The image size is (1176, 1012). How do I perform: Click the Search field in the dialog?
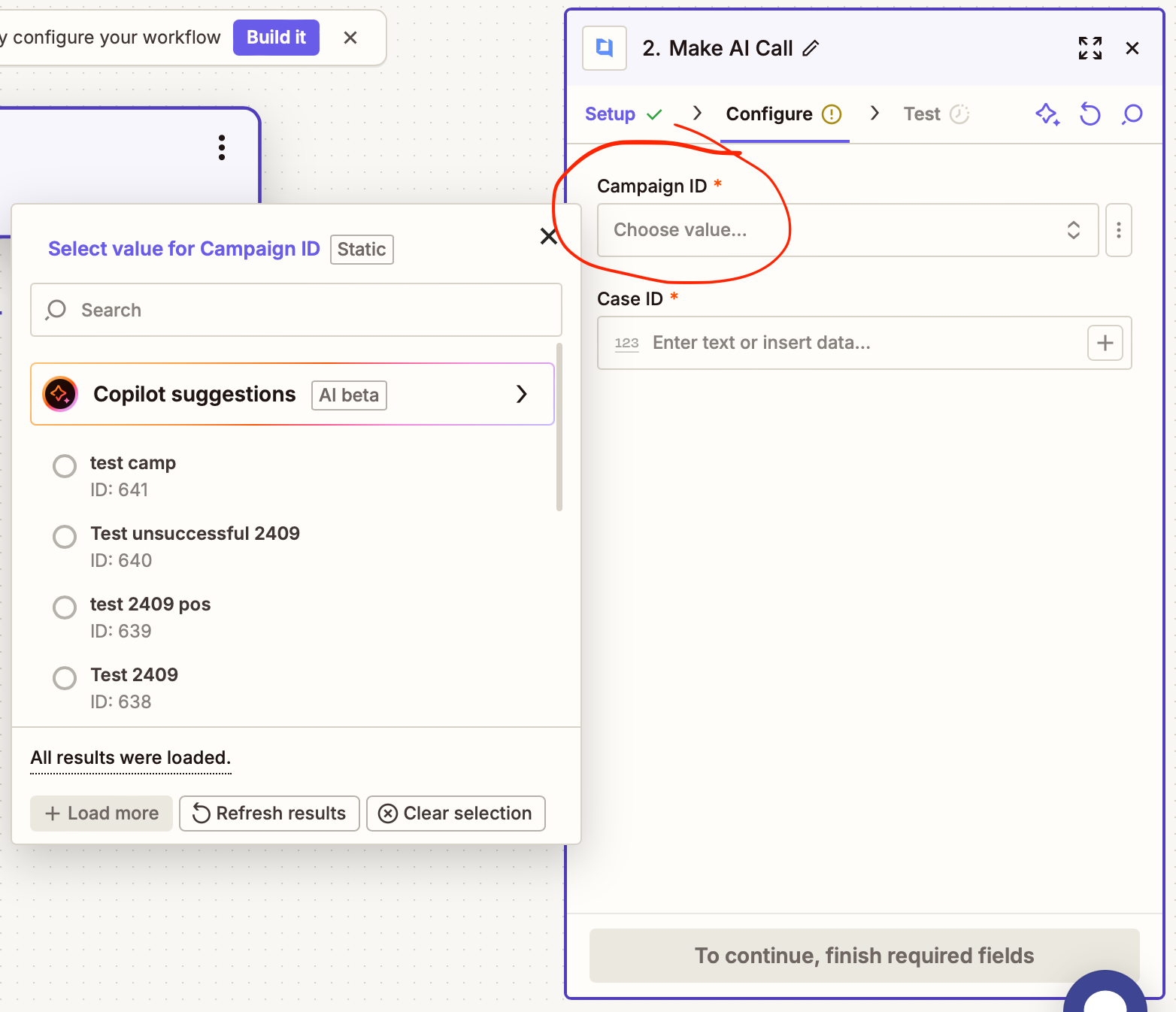pos(296,310)
